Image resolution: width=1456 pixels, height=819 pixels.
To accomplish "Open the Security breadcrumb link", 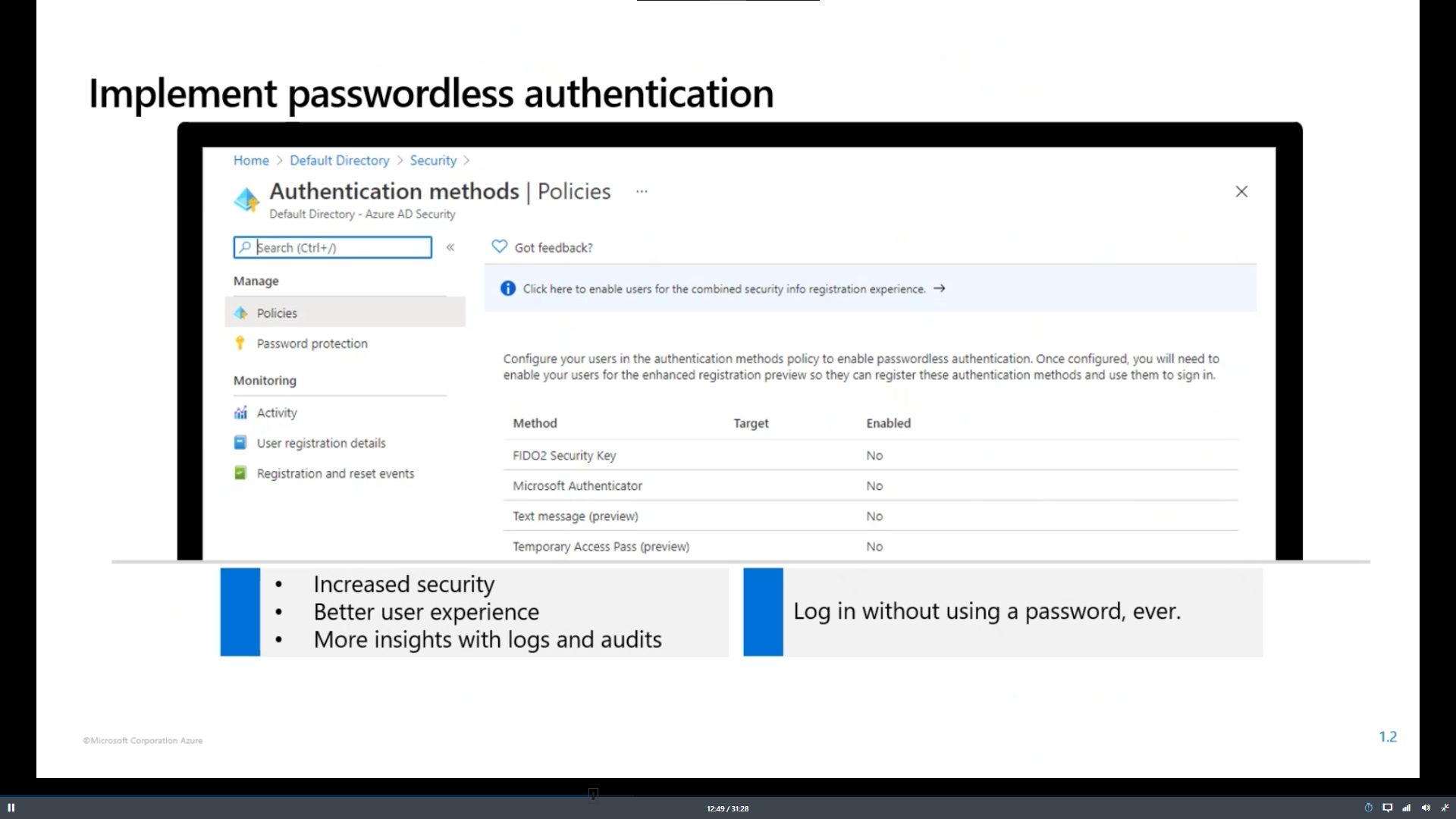I will click(433, 160).
